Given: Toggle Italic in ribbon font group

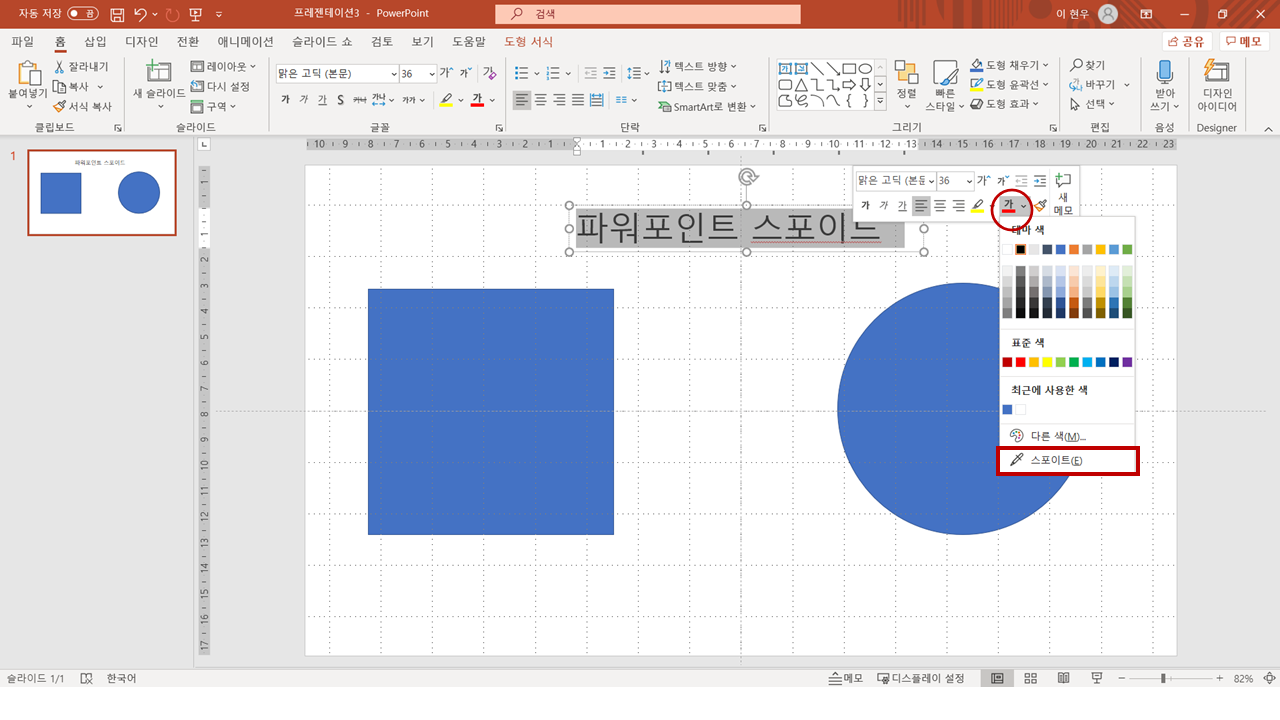Looking at the screenshot, I should coord(304,100).
